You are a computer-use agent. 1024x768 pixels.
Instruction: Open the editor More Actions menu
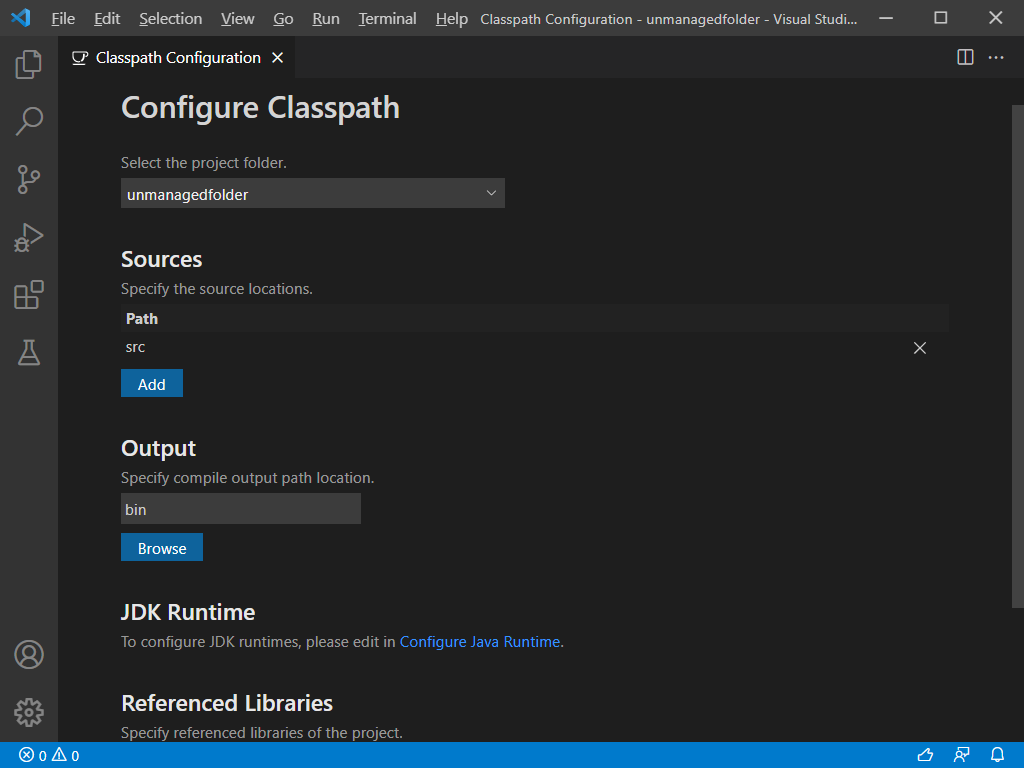coord(995,57)
